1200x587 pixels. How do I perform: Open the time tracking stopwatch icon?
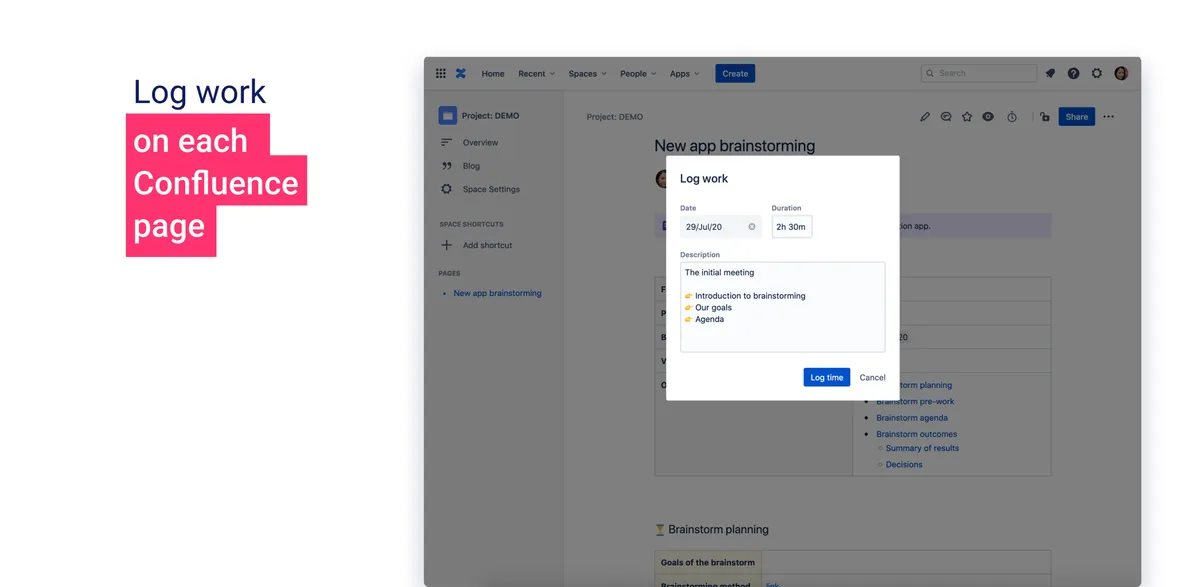[1012, 117]
